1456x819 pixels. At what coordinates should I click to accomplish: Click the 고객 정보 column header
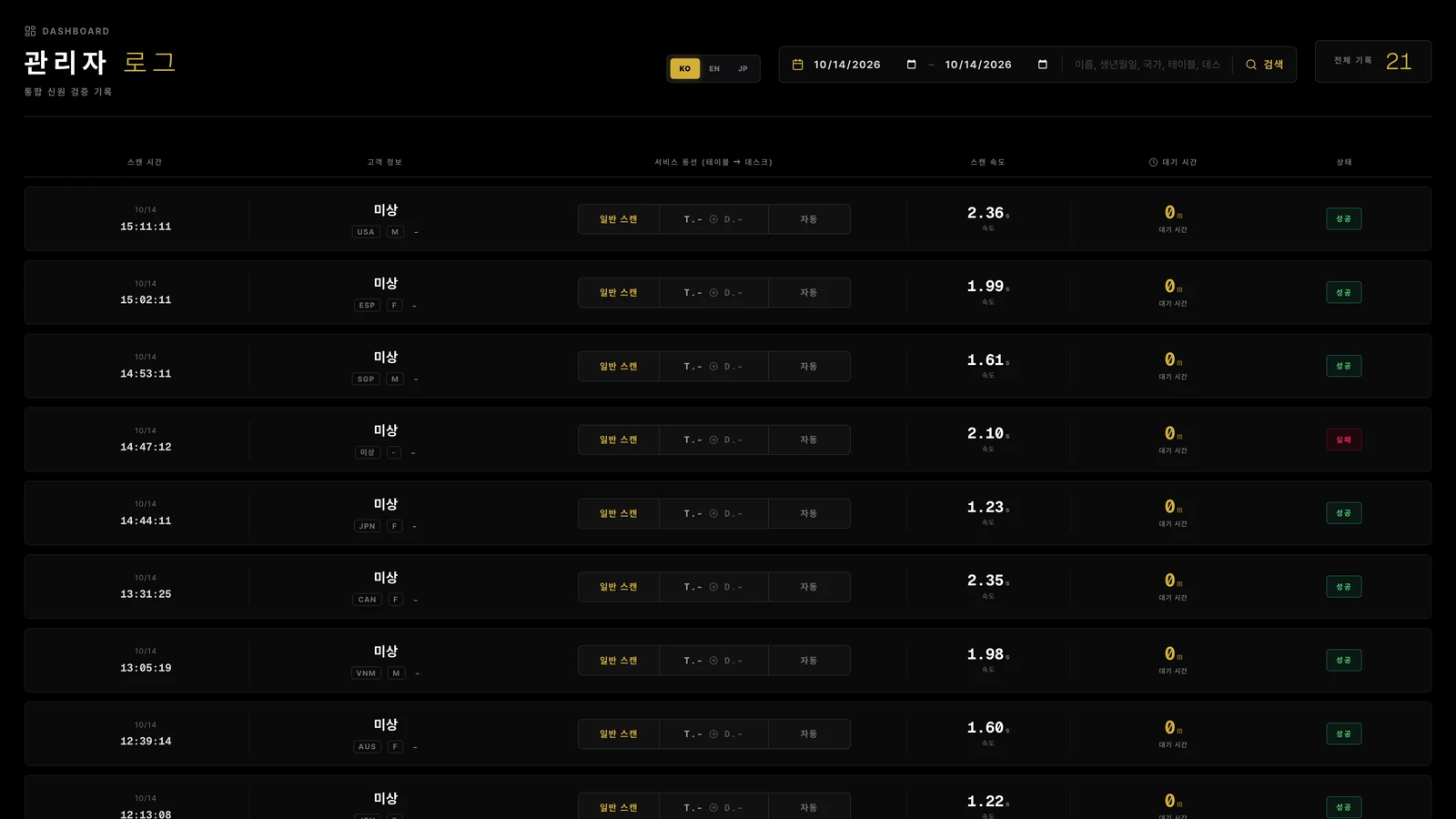point(384,162)
